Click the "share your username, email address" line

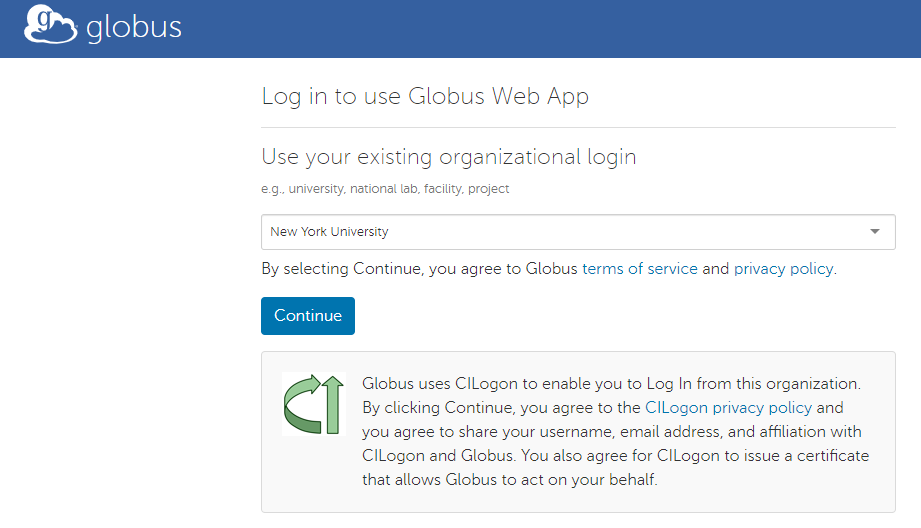coord(610,432)
